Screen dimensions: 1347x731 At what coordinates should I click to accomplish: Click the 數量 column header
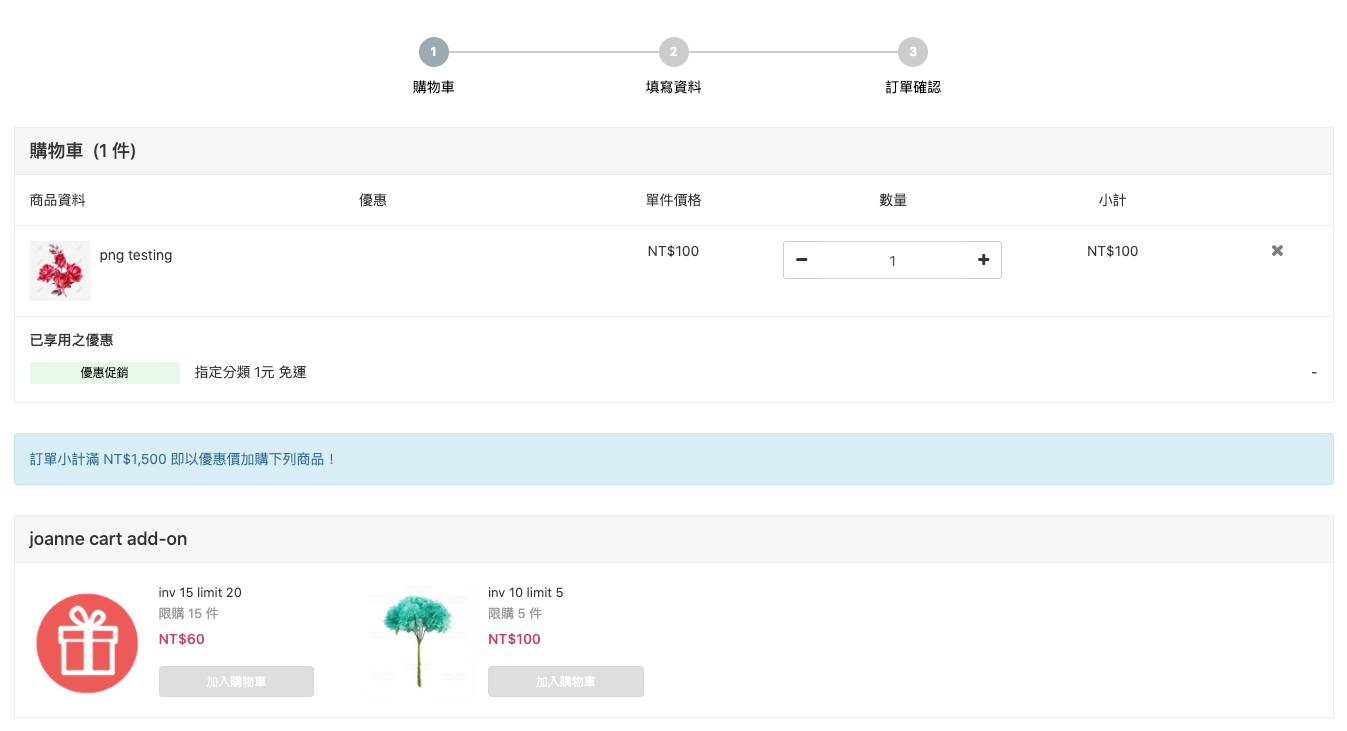click(x=893, y=200)
